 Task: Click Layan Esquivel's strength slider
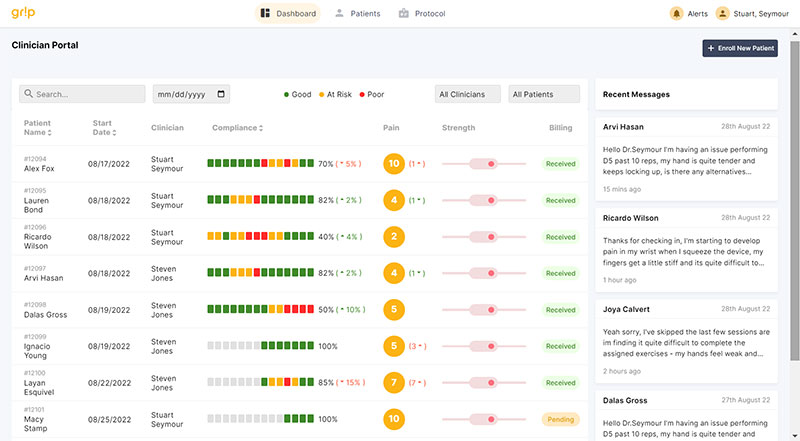click(x=484, y=382)
